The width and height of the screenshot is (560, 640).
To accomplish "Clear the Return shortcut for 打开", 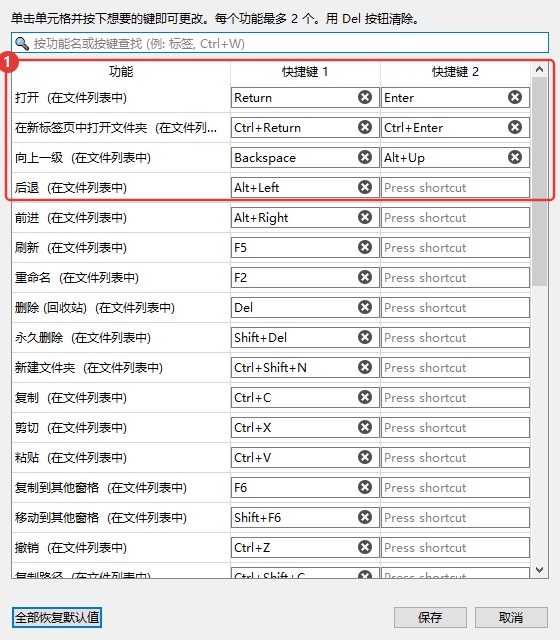I will point(365,97).
